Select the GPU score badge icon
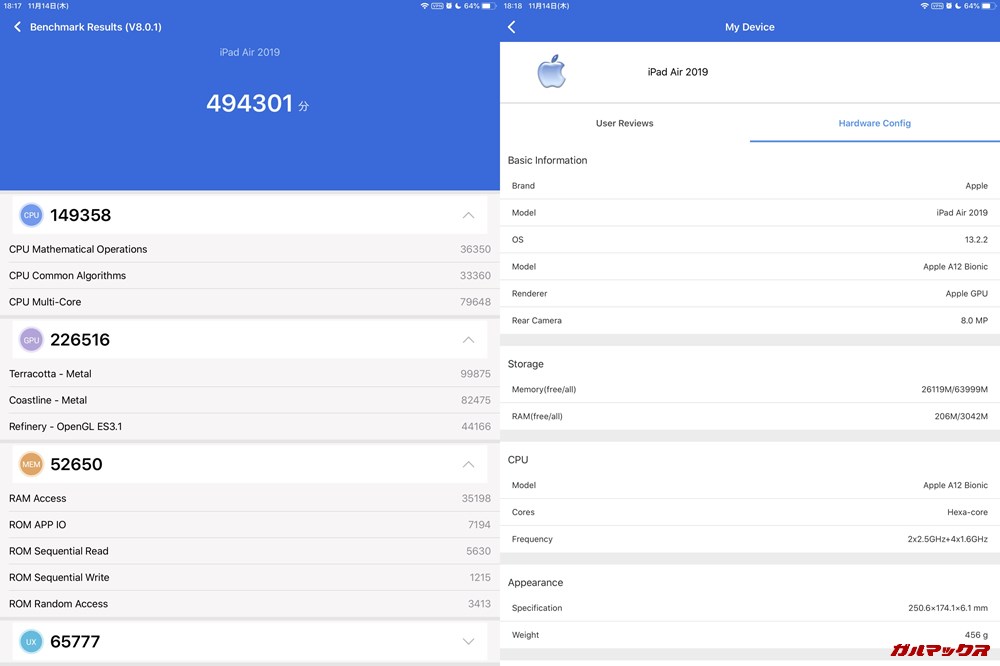The image size is (1000, 666). (x=31, y=339)
